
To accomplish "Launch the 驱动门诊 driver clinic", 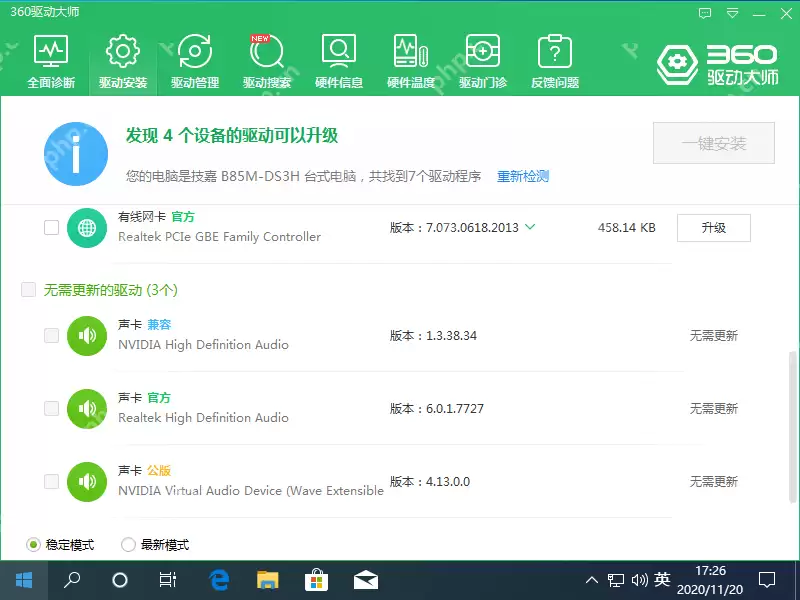I will point(482,58).
